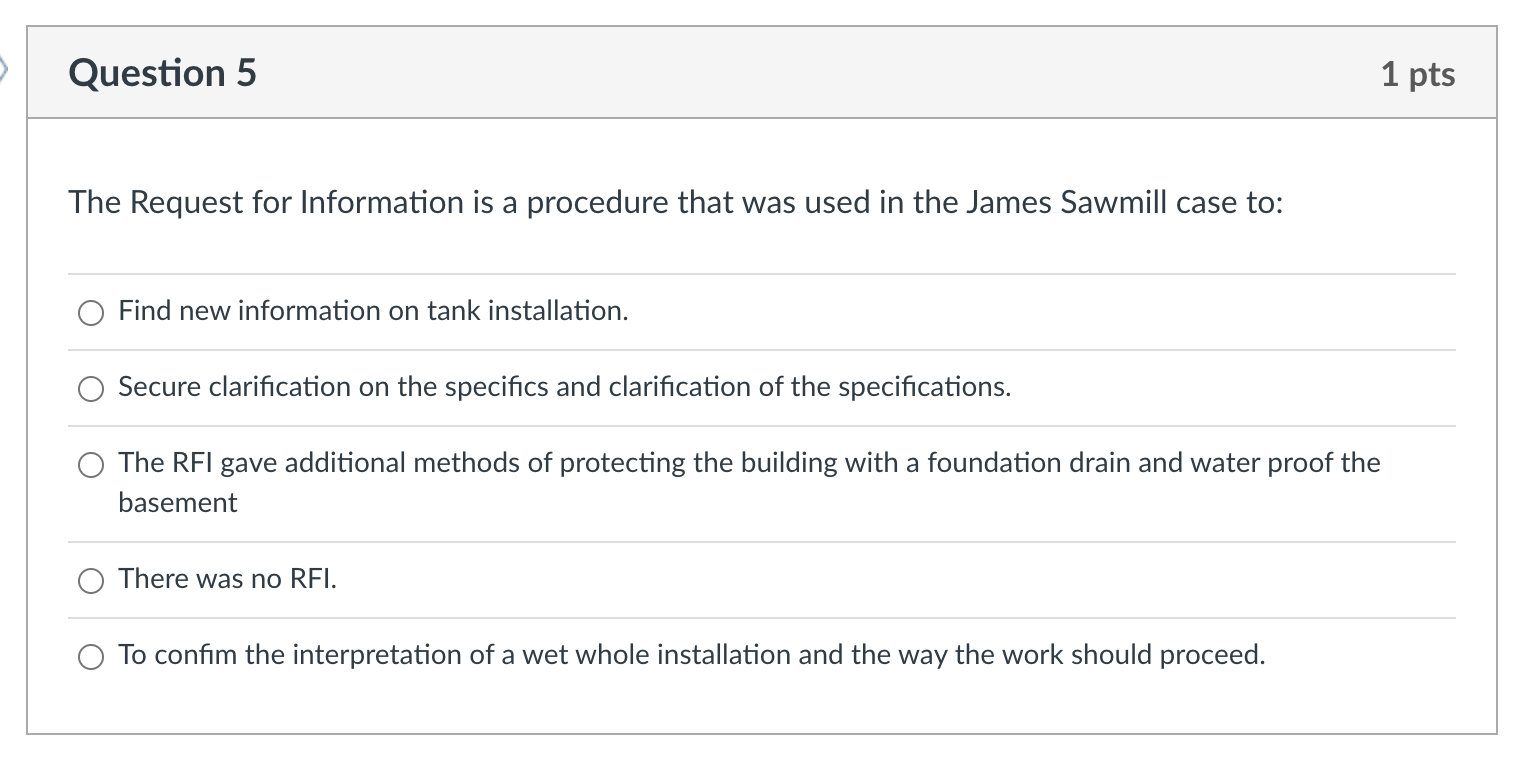1524x758 pixels.
Task: Click answer text "Find new information on tank installation."
Action: [x=372, y=311]
